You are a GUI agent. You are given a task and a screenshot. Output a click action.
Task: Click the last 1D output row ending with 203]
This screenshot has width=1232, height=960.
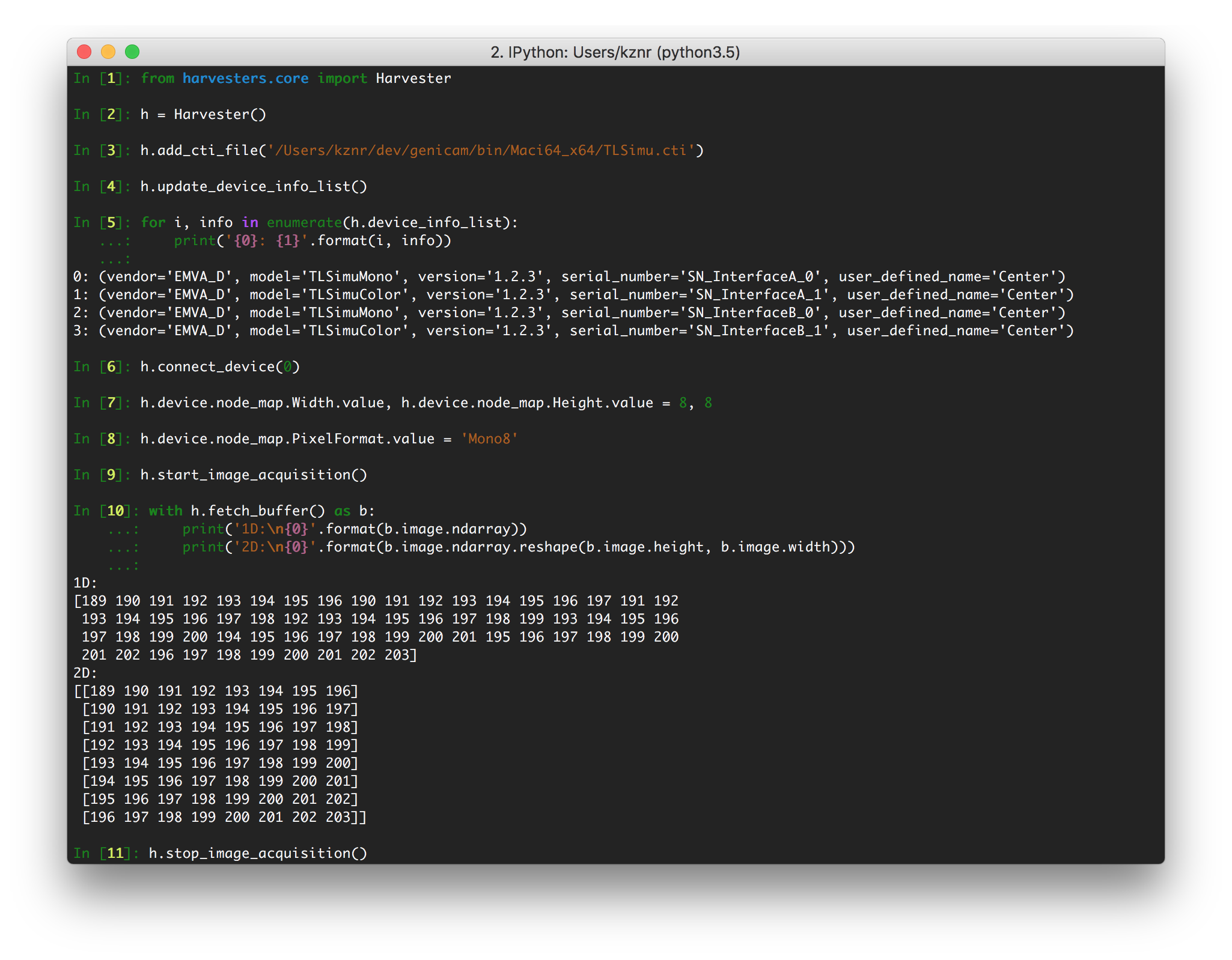pos(249,655)
